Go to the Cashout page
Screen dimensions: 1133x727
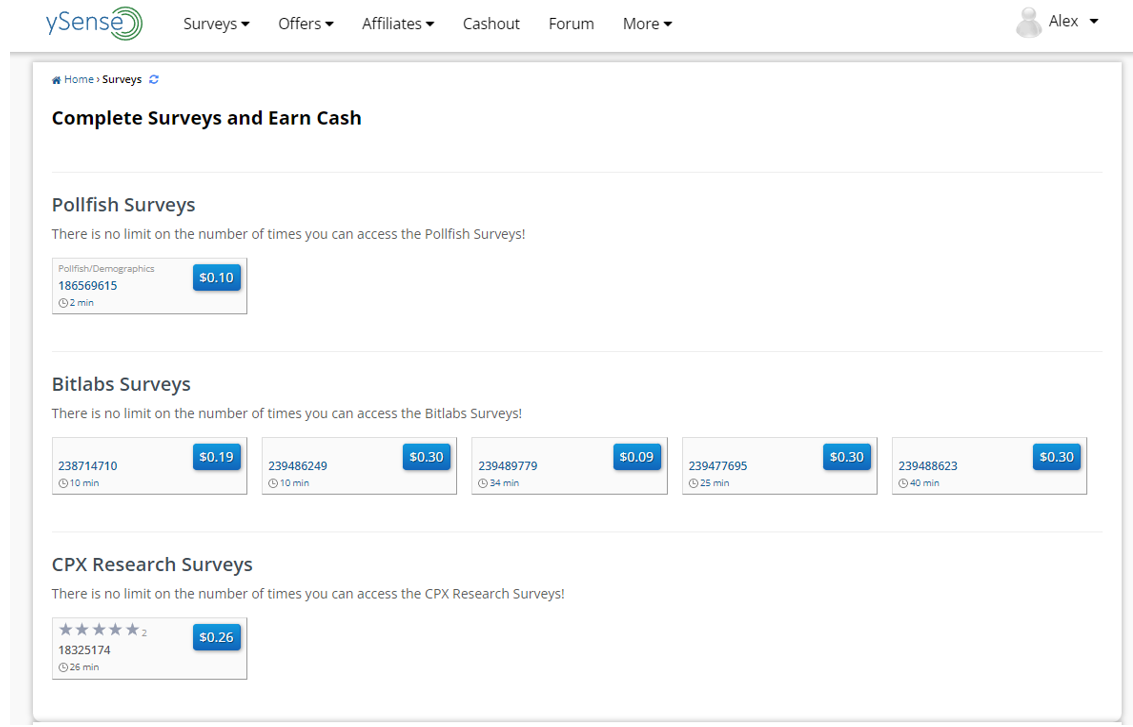491,24
